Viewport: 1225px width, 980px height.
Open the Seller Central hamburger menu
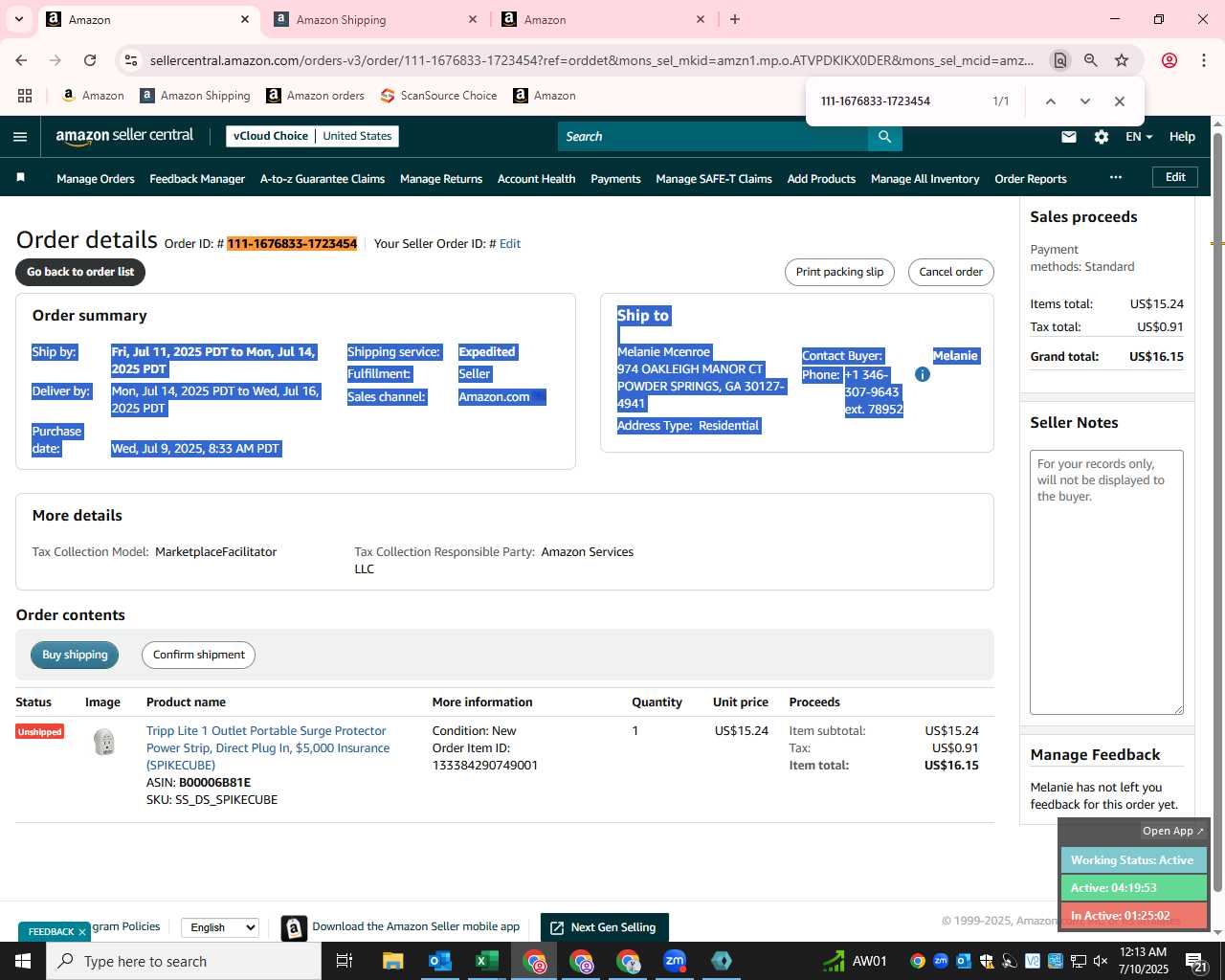tap(20, 137)
